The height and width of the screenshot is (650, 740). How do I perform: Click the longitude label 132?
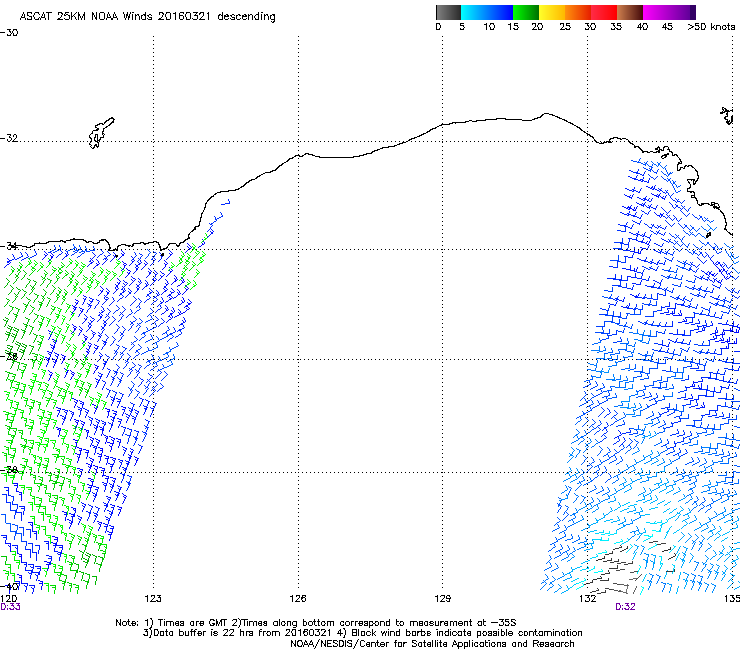[x=587, y=599]
